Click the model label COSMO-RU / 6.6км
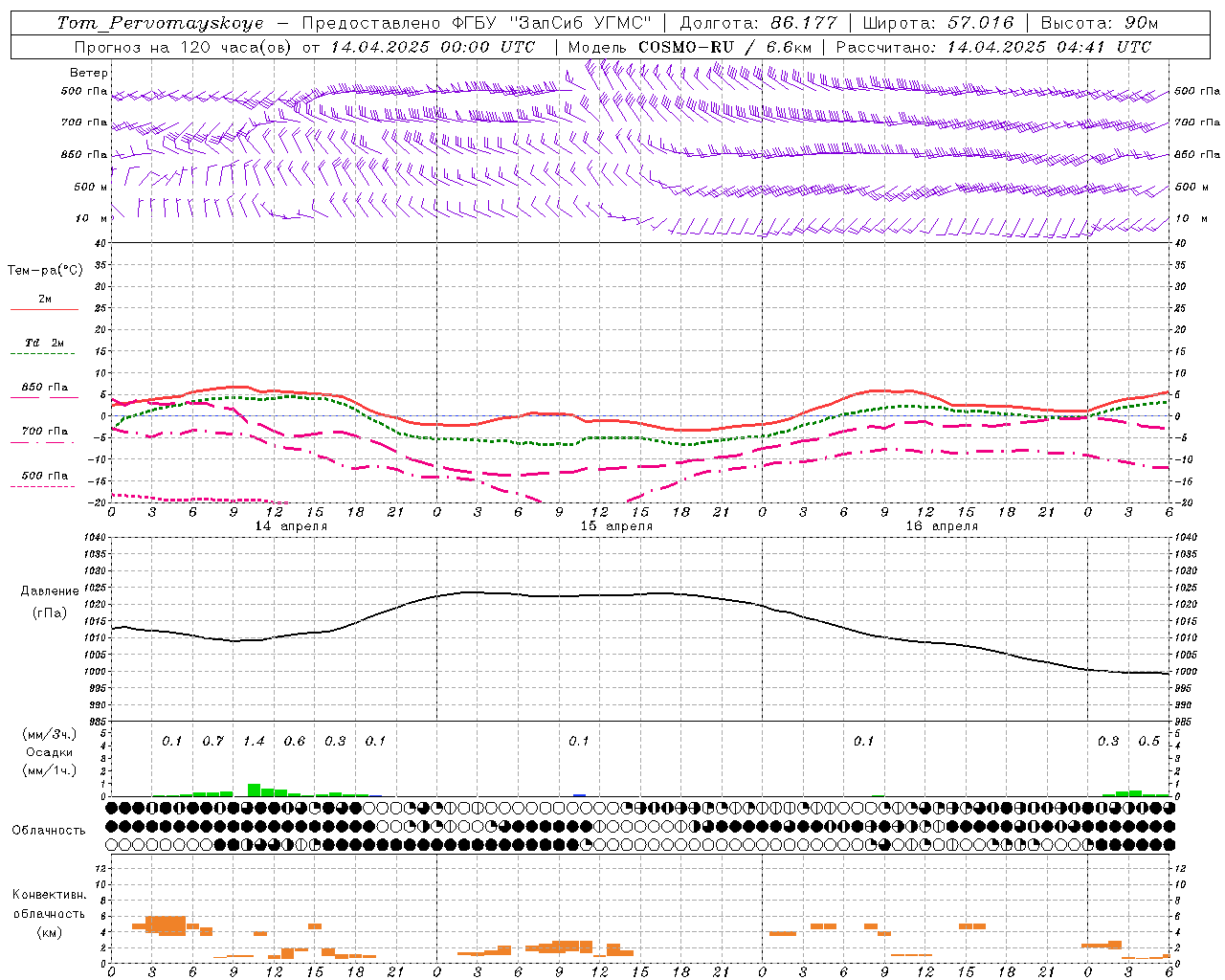1225x980 pixels. pos(725,47)
